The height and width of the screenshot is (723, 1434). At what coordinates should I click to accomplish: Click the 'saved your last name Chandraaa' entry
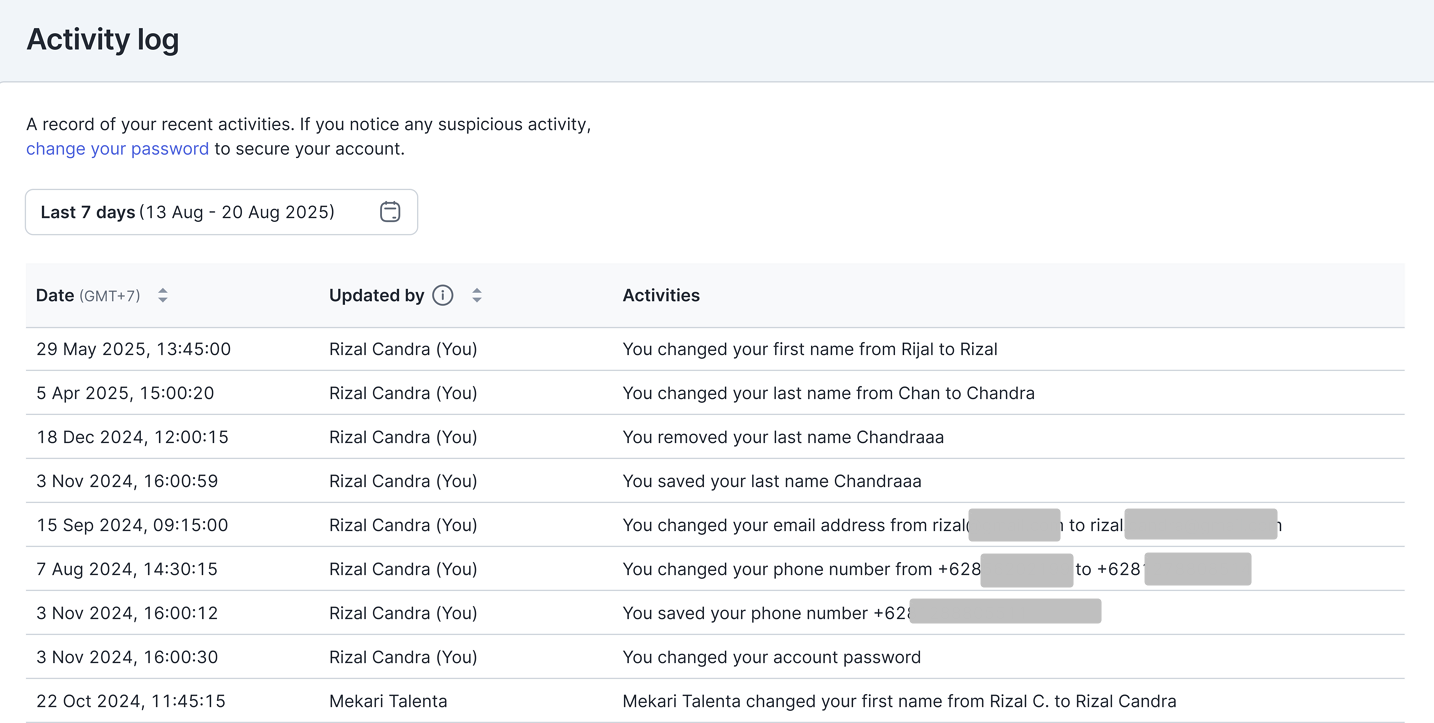click(771, 481)
